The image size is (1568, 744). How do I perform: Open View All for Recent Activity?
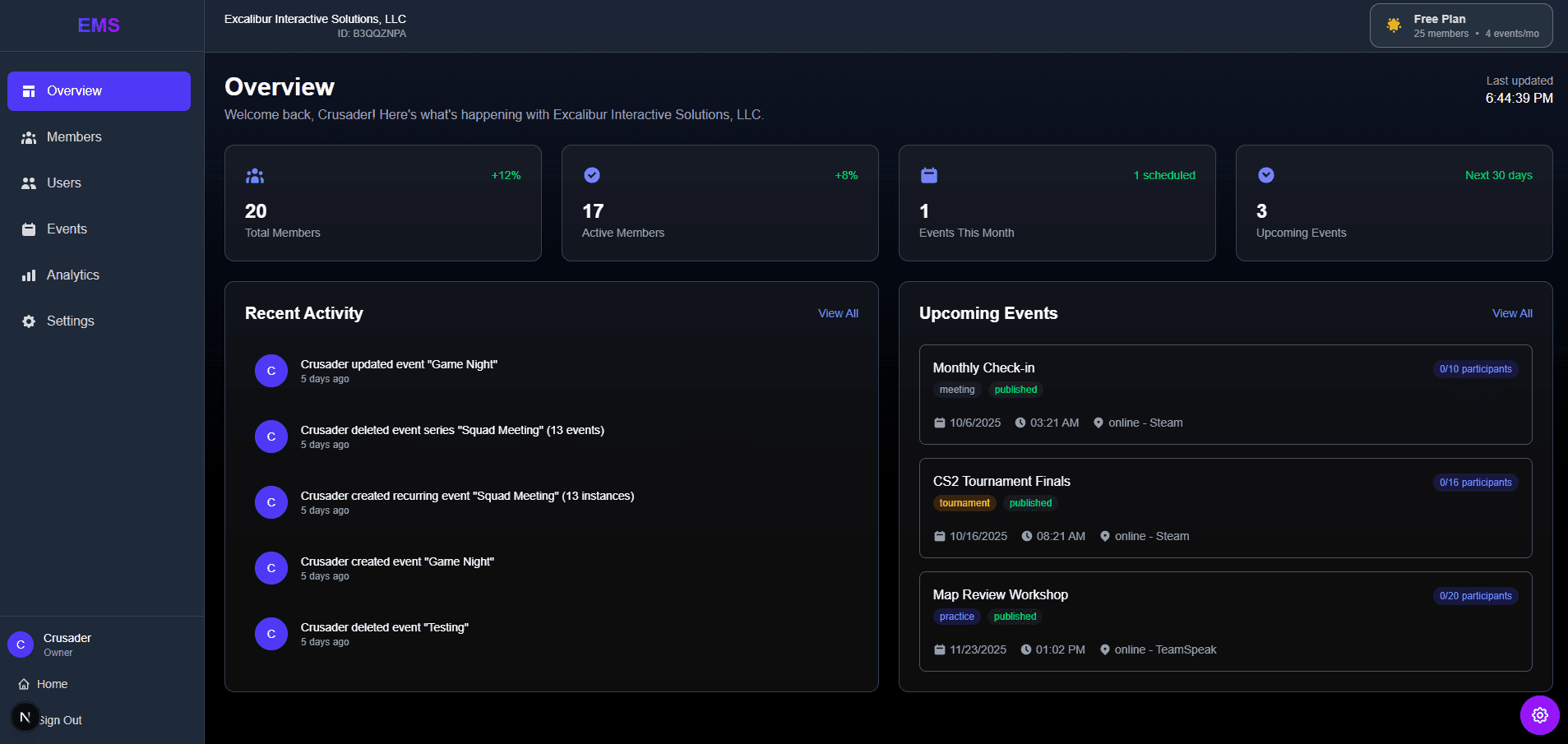[838, 313]
